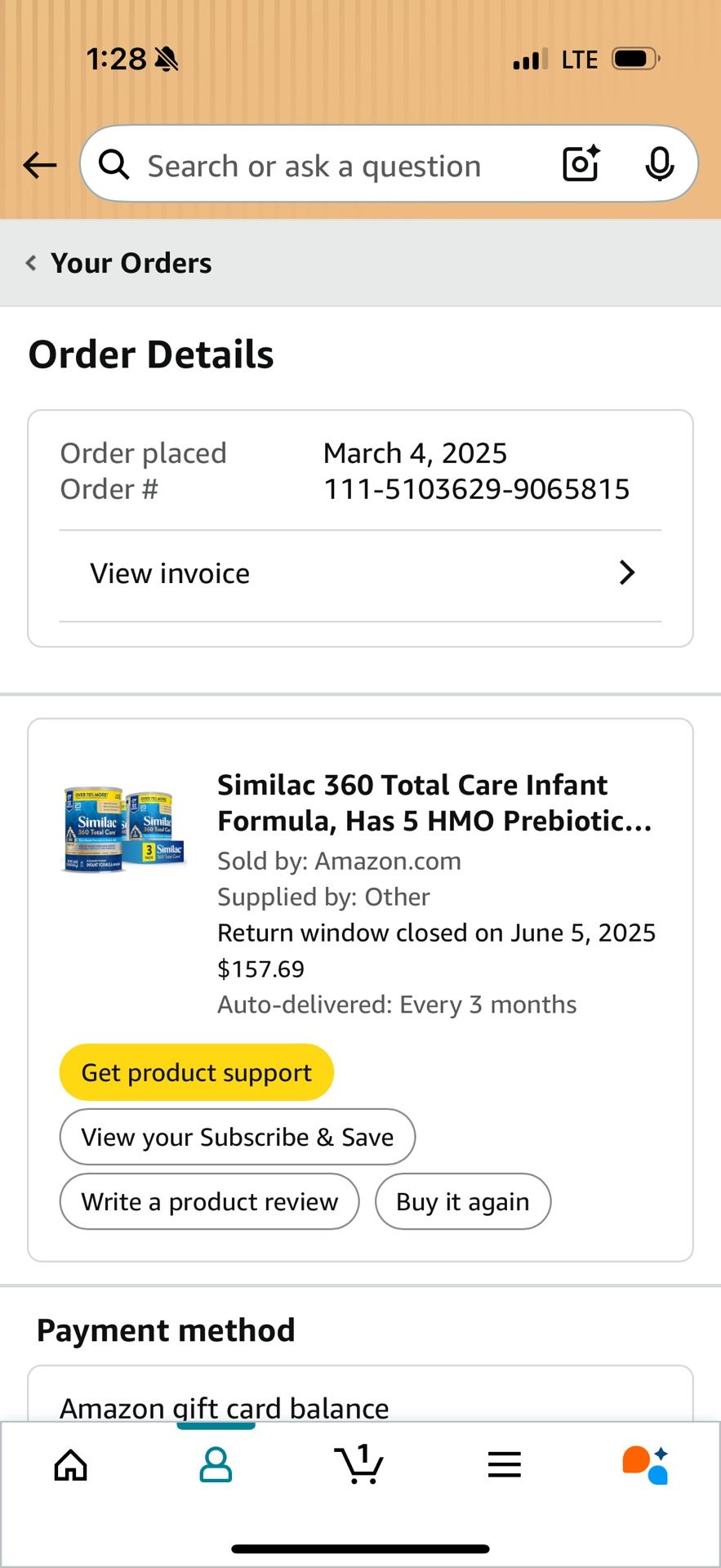Screen dimensions: 721x1568
Task: Switch to the account profile tab
Action: point(215,1464)
